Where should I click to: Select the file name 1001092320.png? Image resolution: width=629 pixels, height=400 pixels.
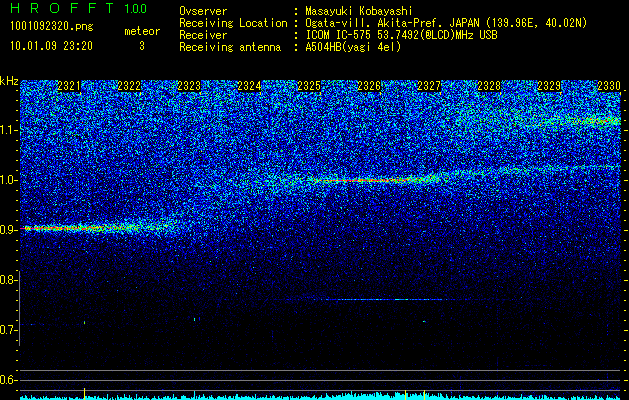click(52, 27)
